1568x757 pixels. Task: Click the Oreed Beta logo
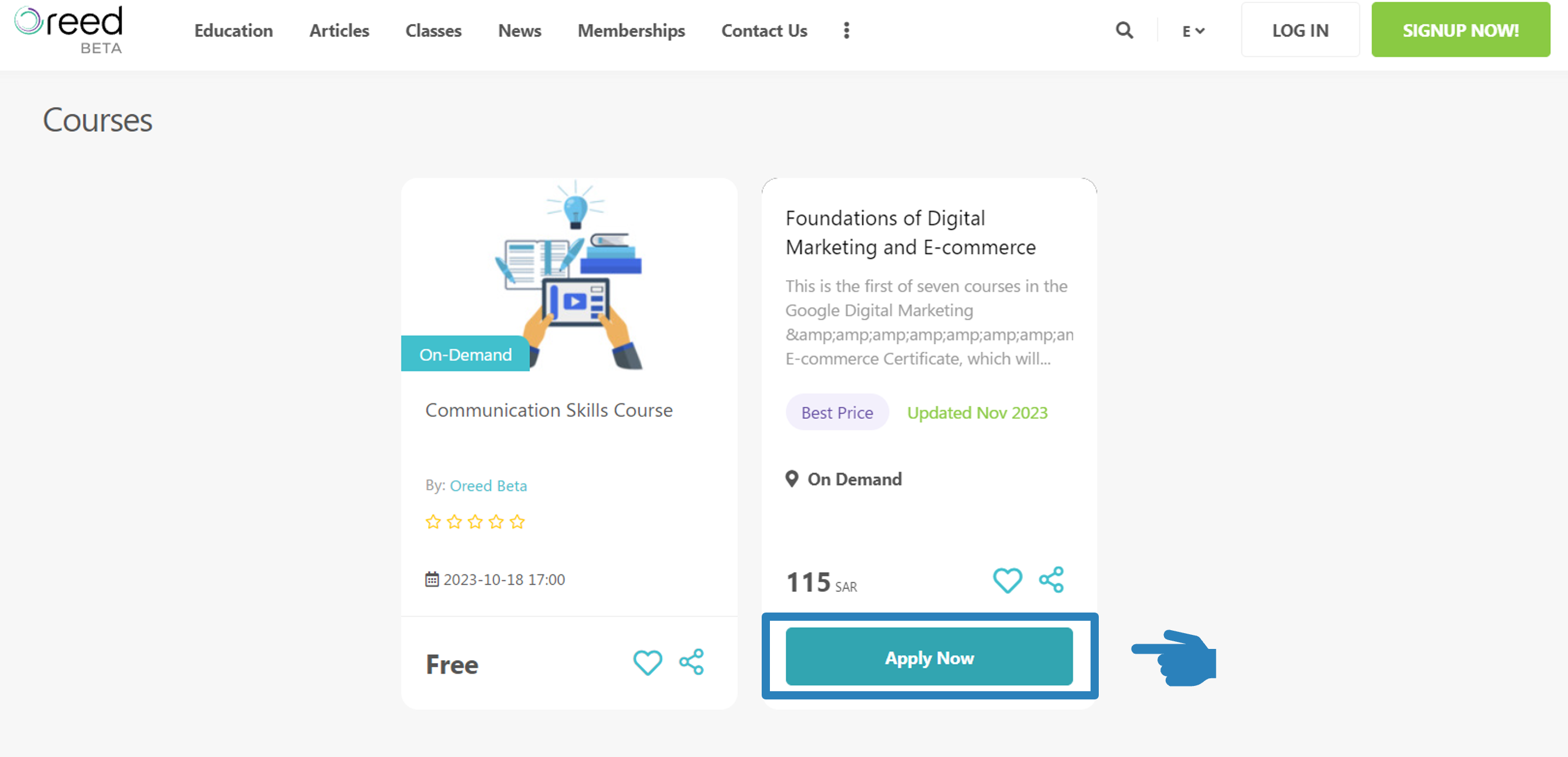point(69,29)
